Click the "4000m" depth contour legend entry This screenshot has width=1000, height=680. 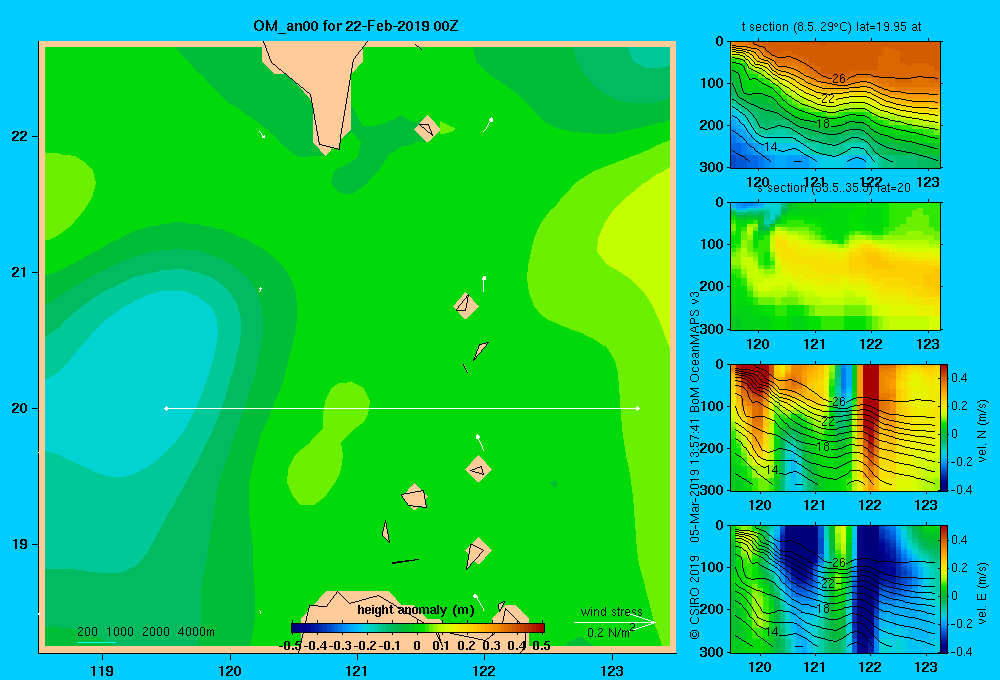(x=196, y=632)
